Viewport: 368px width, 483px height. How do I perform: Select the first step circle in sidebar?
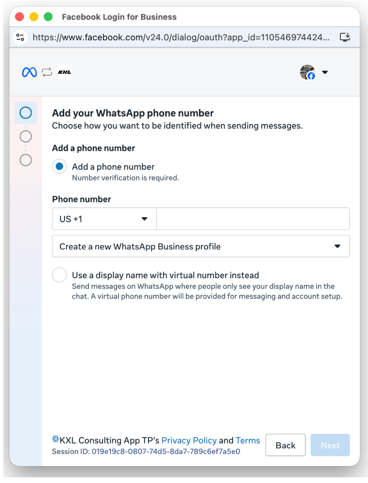tap(26, 113)
